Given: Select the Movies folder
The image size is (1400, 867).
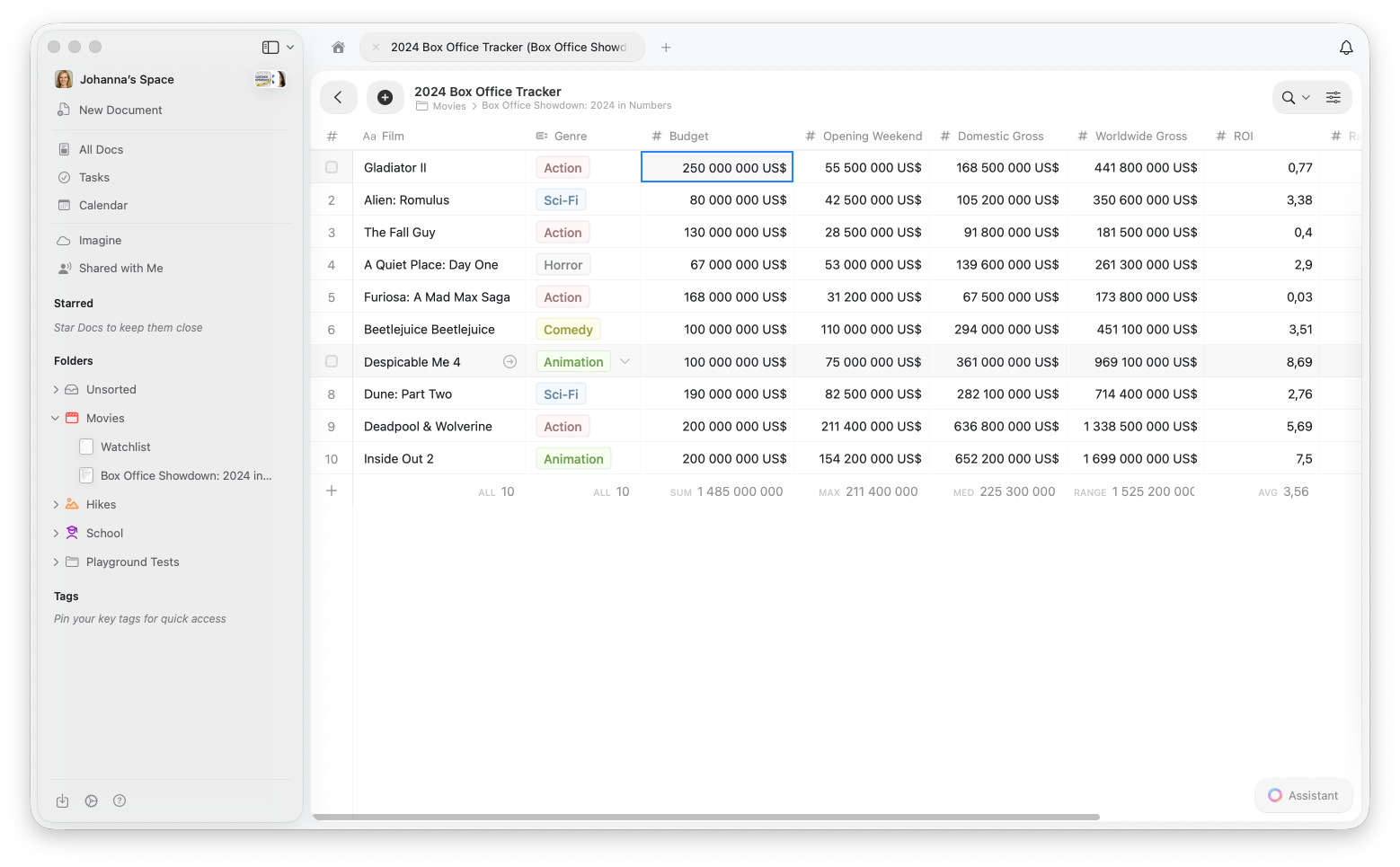Looking at the screenshot, I should tap(105, 418).
